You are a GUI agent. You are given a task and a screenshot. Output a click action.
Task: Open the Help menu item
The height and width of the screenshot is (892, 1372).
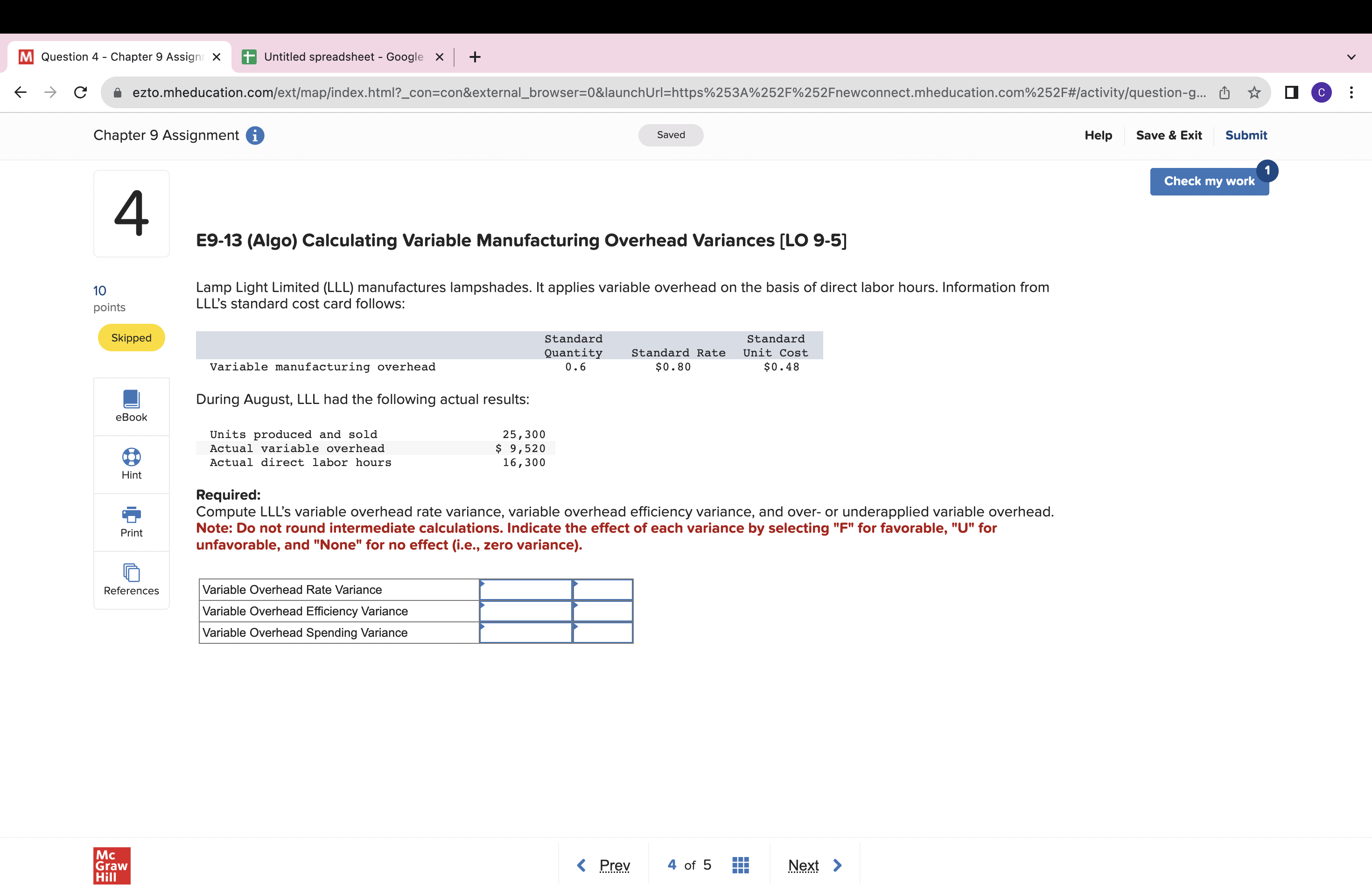(x=1098, y=135)
